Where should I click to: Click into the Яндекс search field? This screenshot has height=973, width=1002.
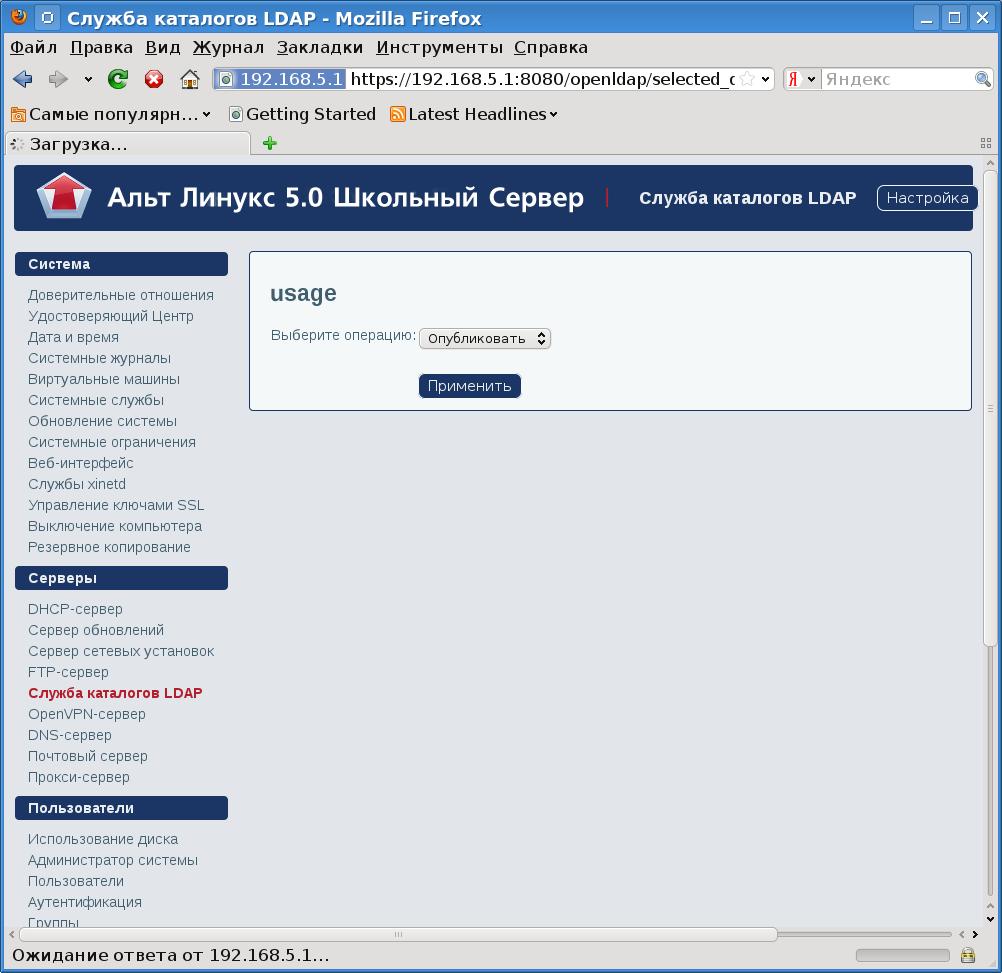click(895, 79)
